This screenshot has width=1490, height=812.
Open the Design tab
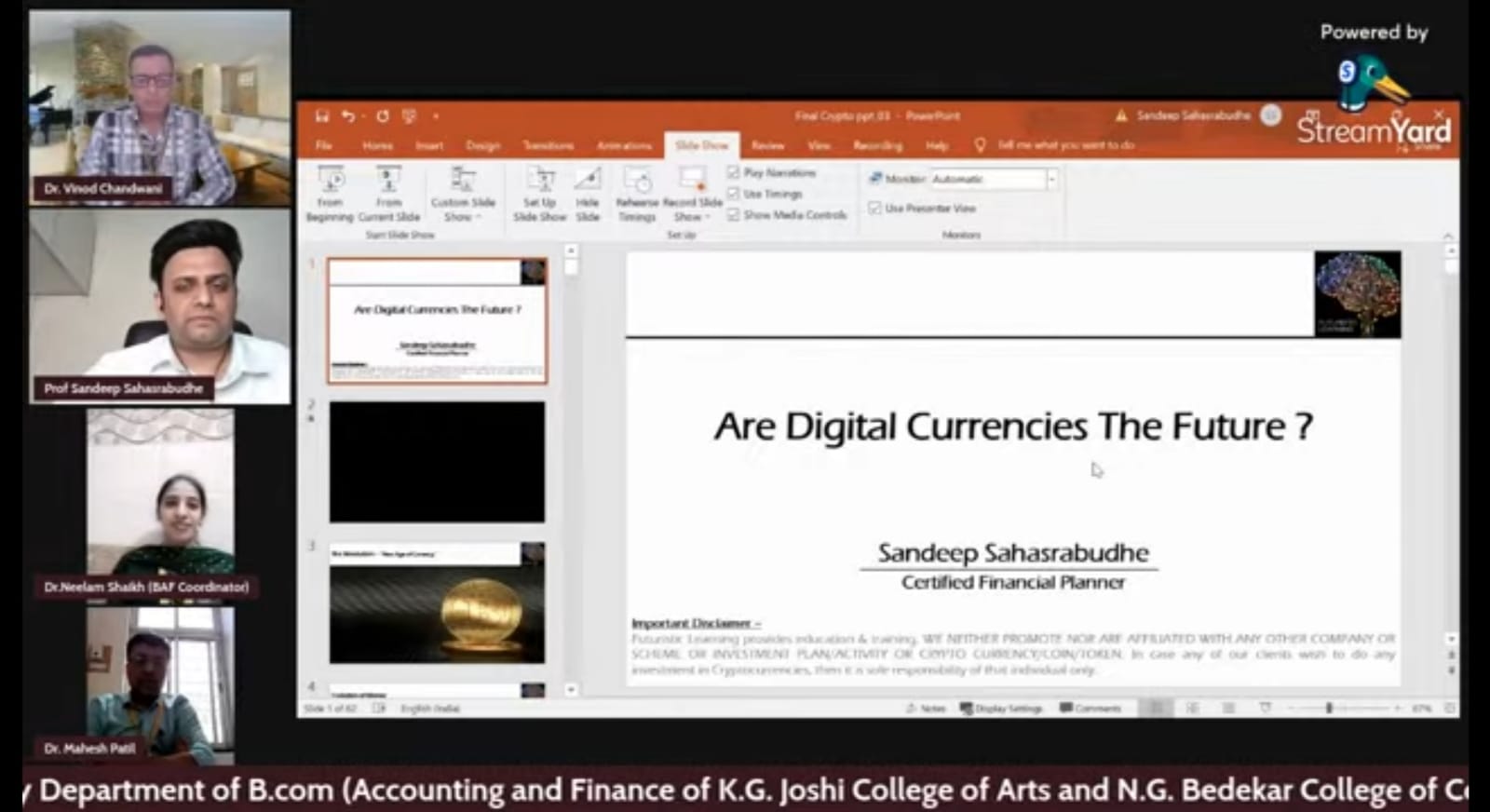(x=482, y=145)
